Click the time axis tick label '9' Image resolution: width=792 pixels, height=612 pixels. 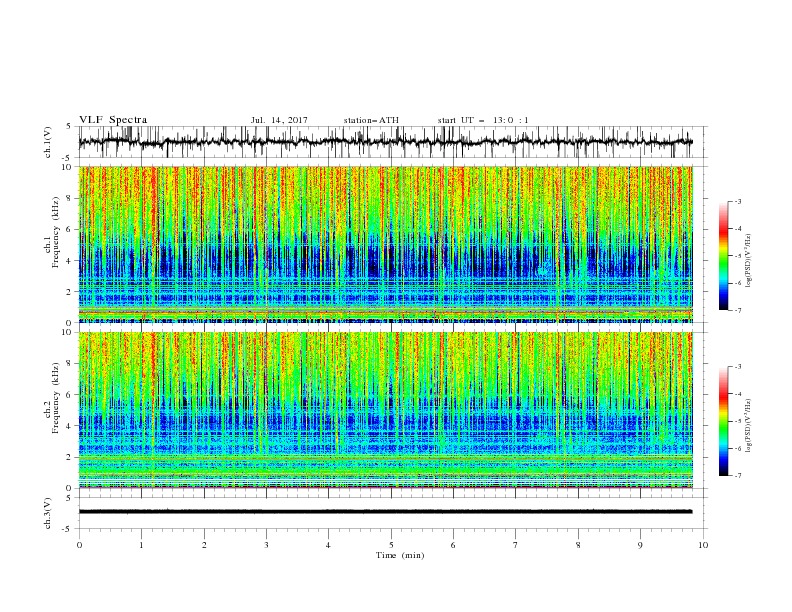click(x=640, y=545)
